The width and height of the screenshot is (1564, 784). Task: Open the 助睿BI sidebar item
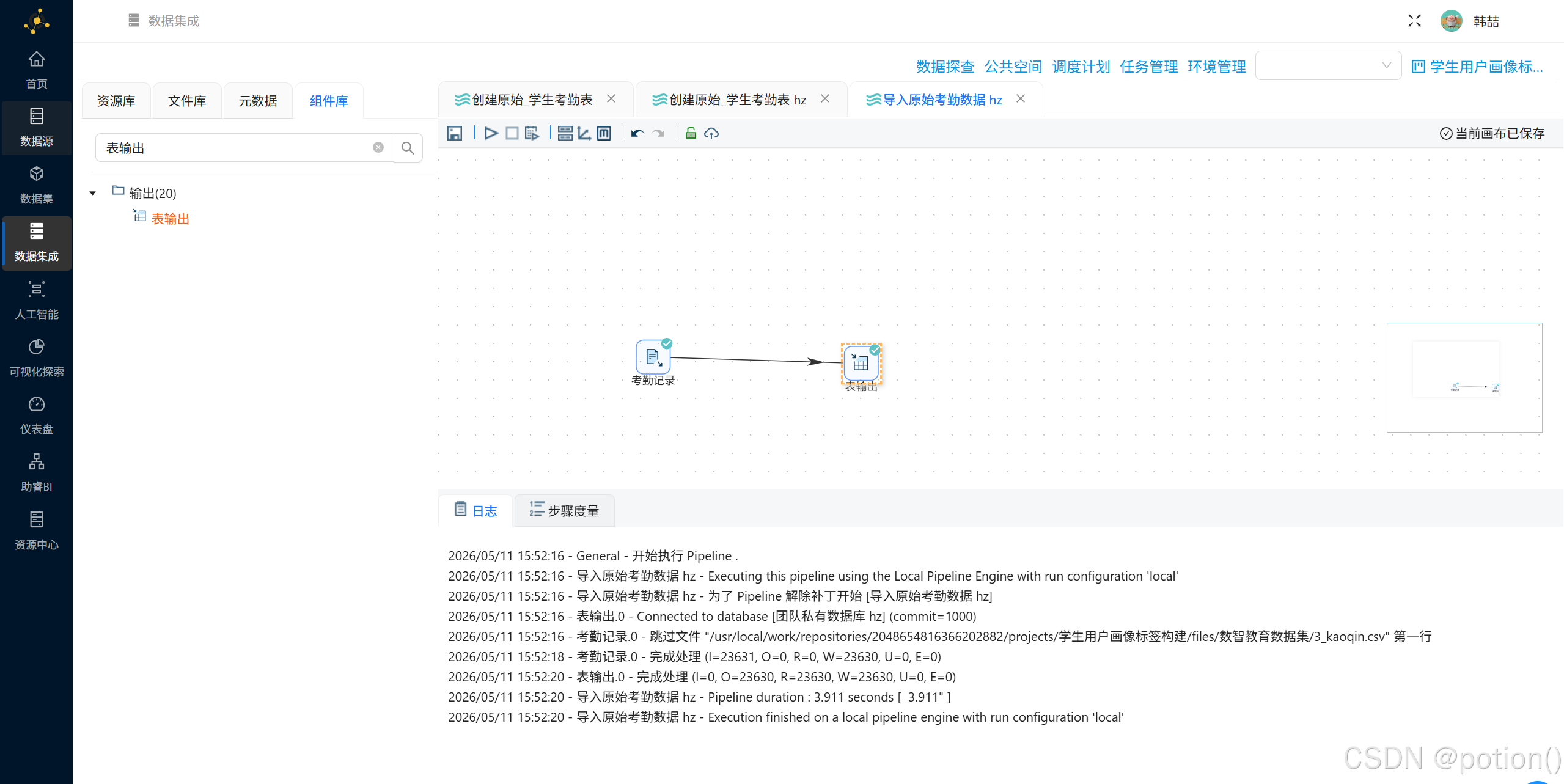37,473
